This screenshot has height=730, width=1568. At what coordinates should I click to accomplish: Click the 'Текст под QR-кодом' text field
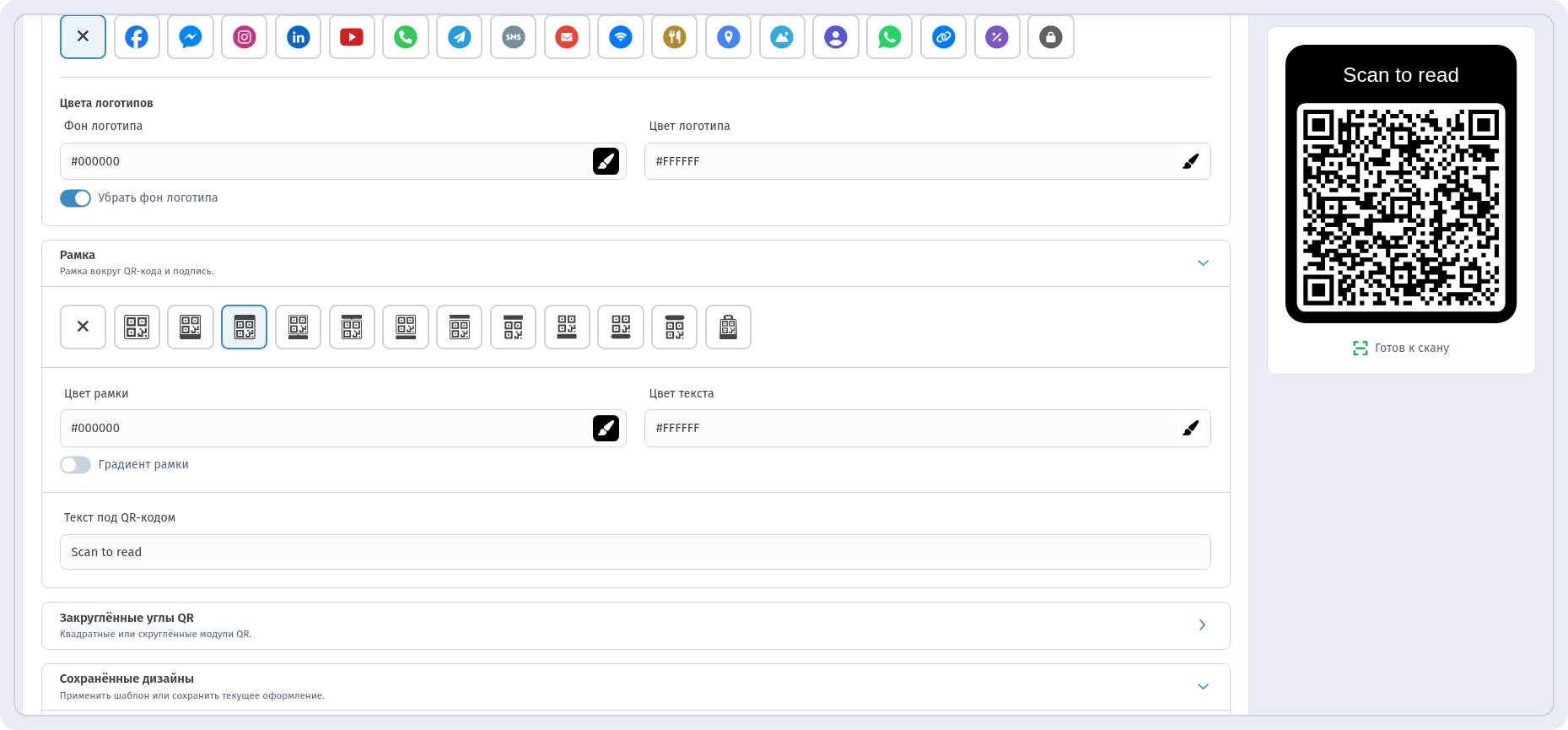pos(635,552)
